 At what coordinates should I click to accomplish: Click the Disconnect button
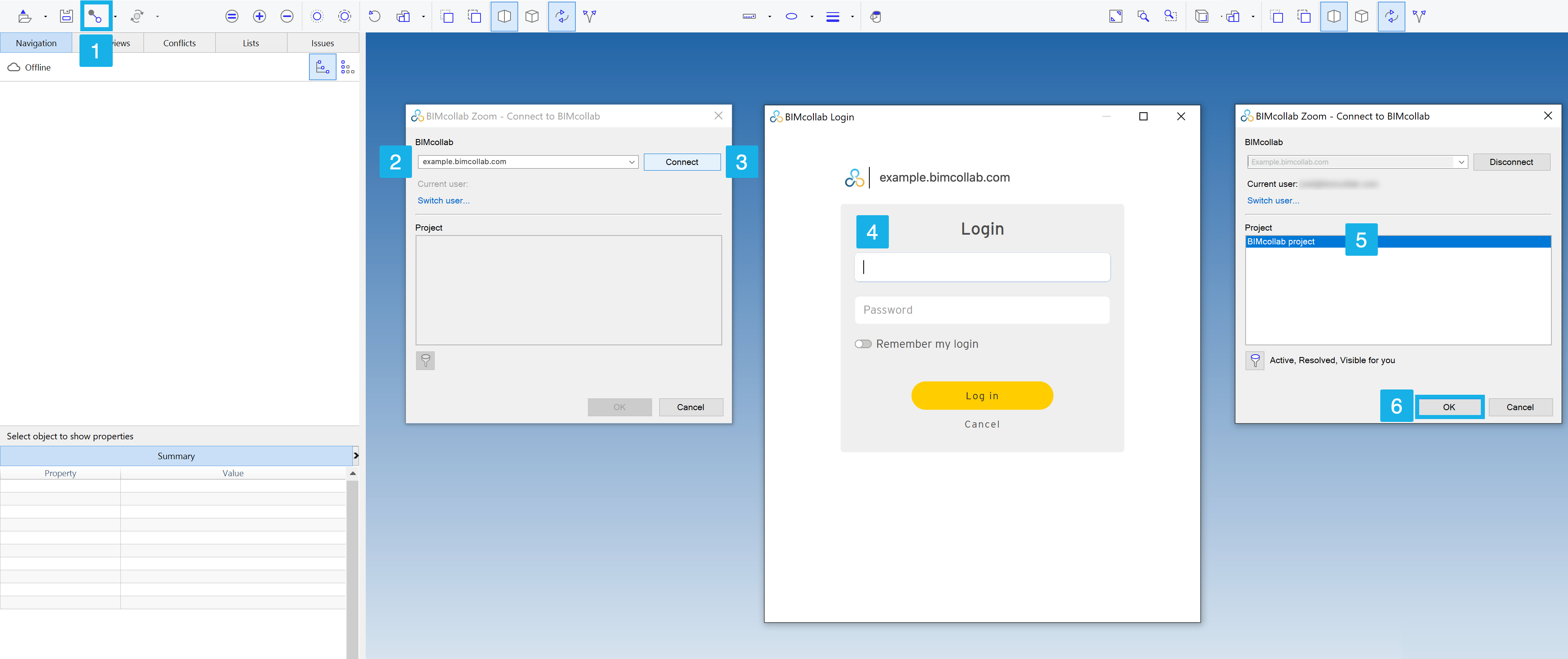click(x=1511, y=162)
